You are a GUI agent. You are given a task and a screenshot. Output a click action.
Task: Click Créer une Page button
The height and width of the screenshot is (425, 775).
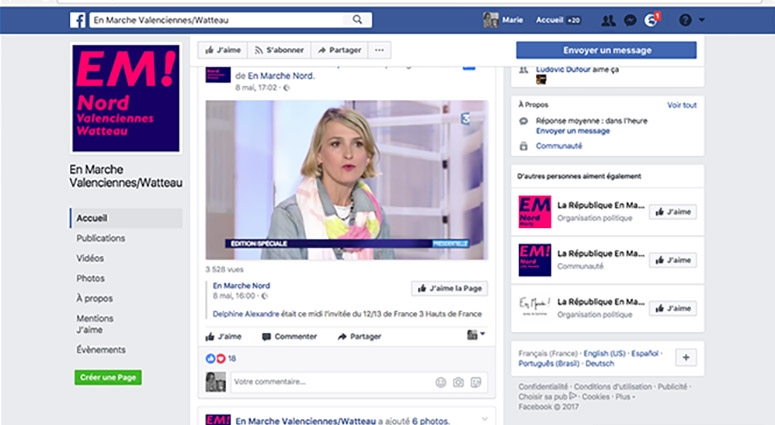108,378
